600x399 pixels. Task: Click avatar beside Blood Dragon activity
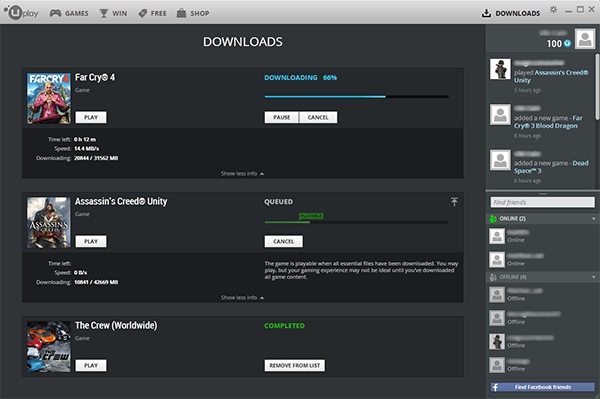pyautogui.click(x=500, y=114)
